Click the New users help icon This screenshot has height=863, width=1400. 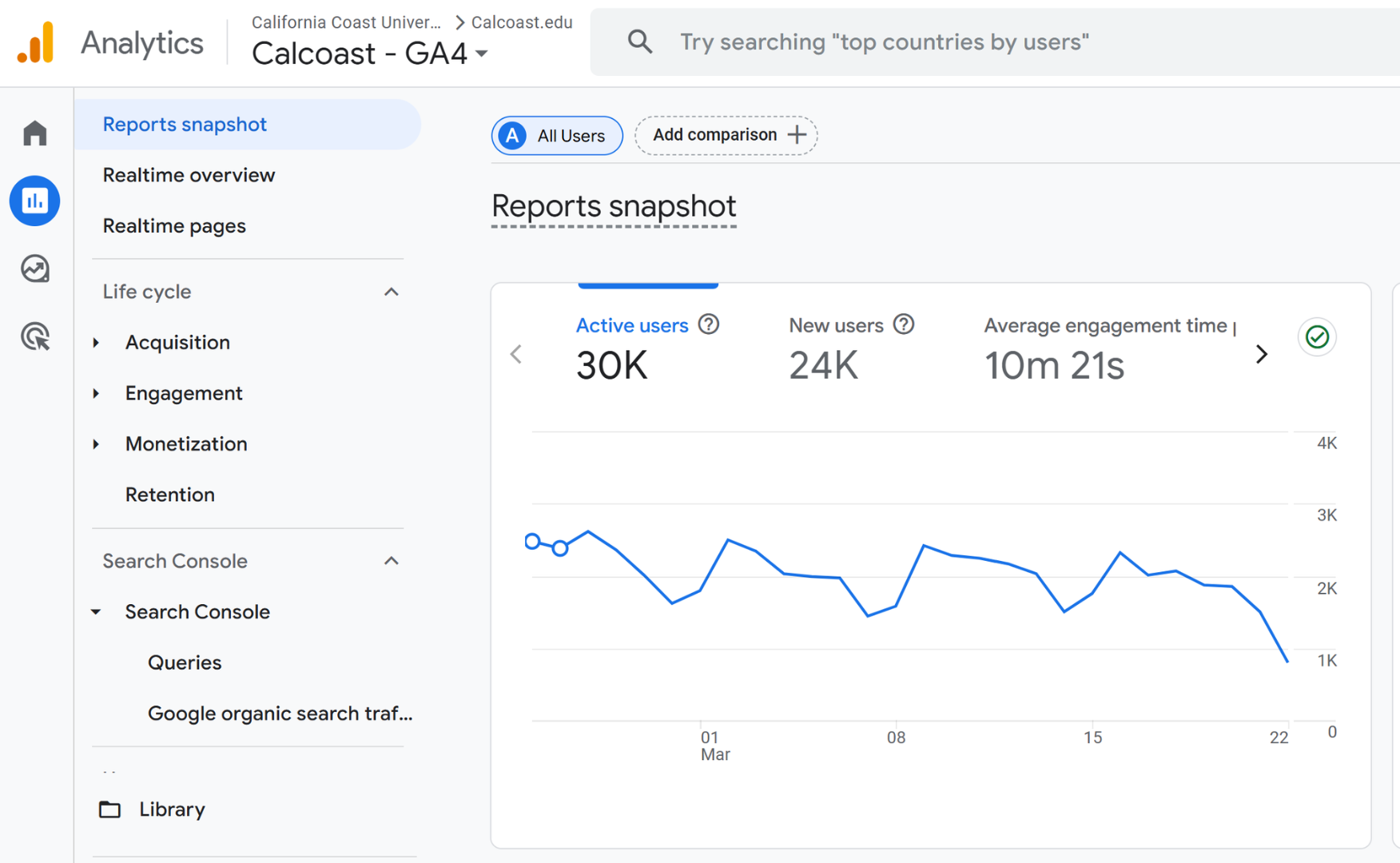click(904, 324)
